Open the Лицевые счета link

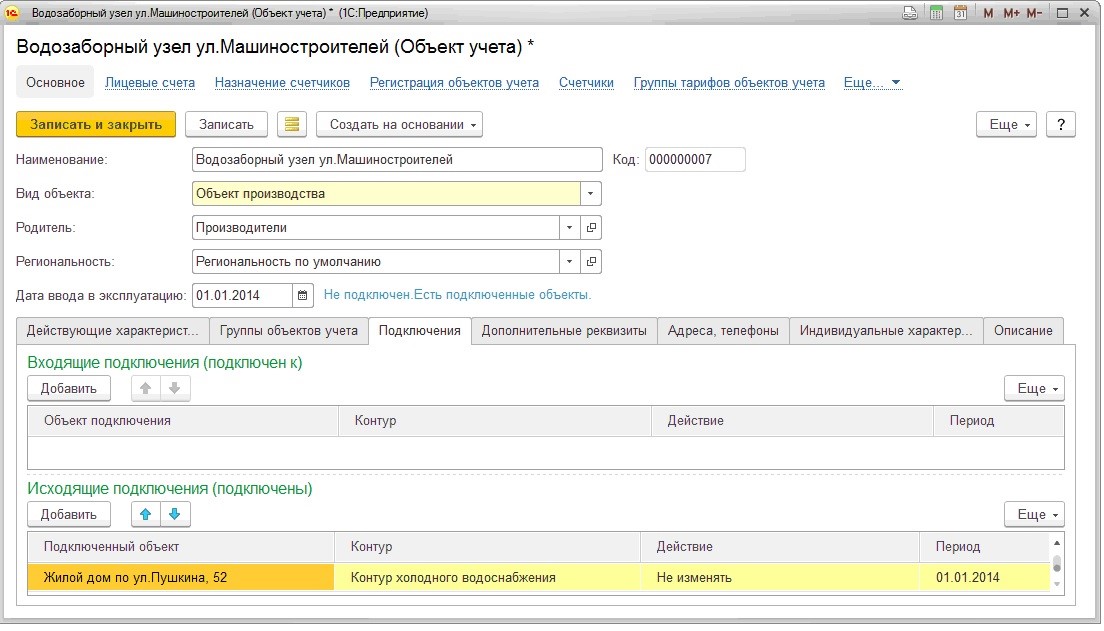click(150, 83)
